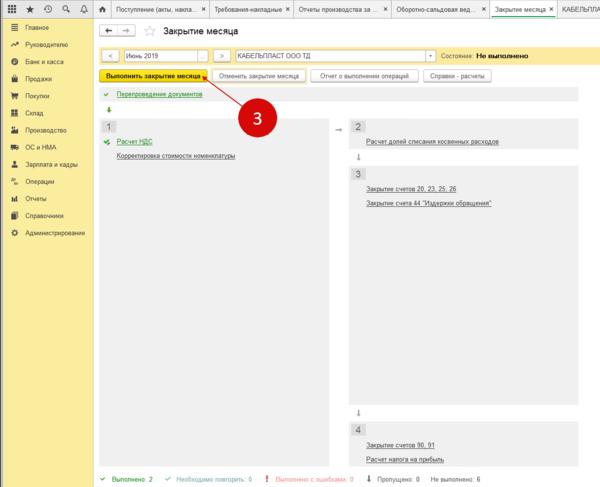Open Производство section in sidebar
600x487 pixels.
pyautogui.click(x=47, y=130)
